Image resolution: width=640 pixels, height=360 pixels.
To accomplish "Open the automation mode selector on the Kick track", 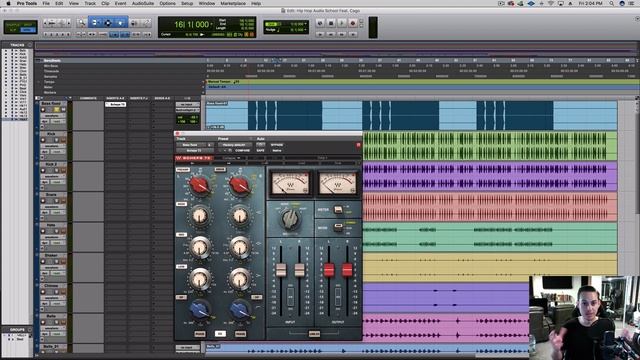I will 58,151.
